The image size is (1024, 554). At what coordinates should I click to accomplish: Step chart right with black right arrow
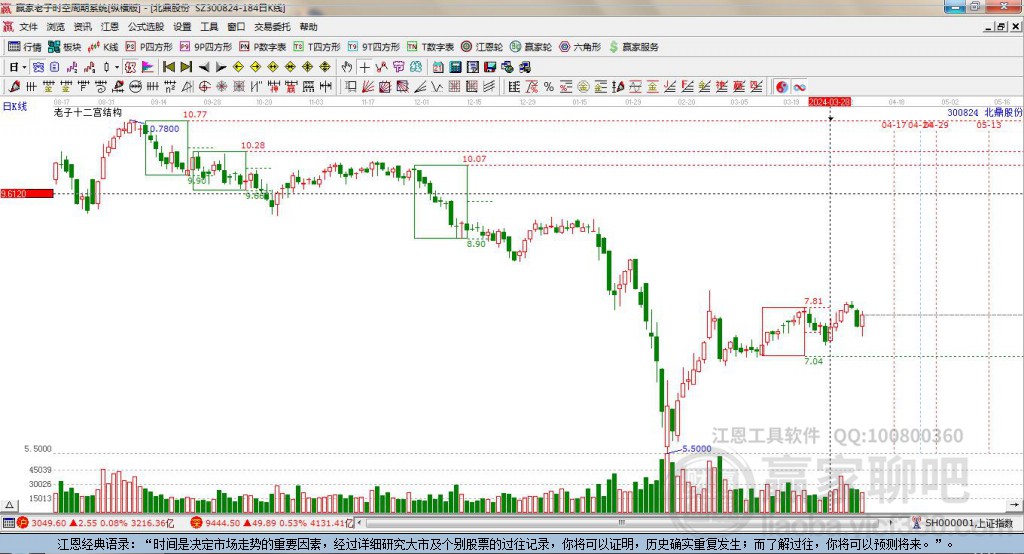(x=221, y=67)
